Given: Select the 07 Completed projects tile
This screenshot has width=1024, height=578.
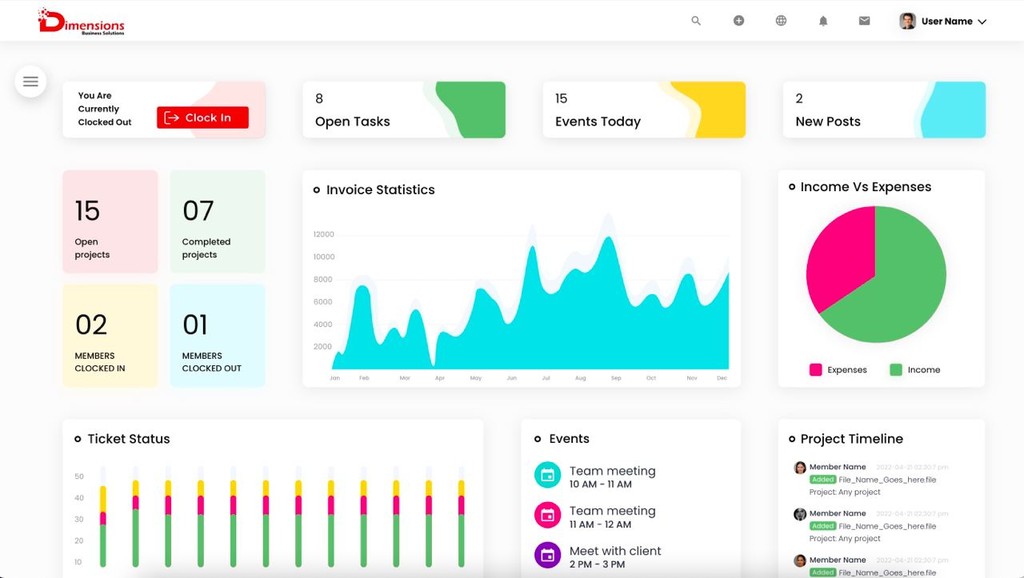Looking at the screenshot, I should [x=217, y=221].
